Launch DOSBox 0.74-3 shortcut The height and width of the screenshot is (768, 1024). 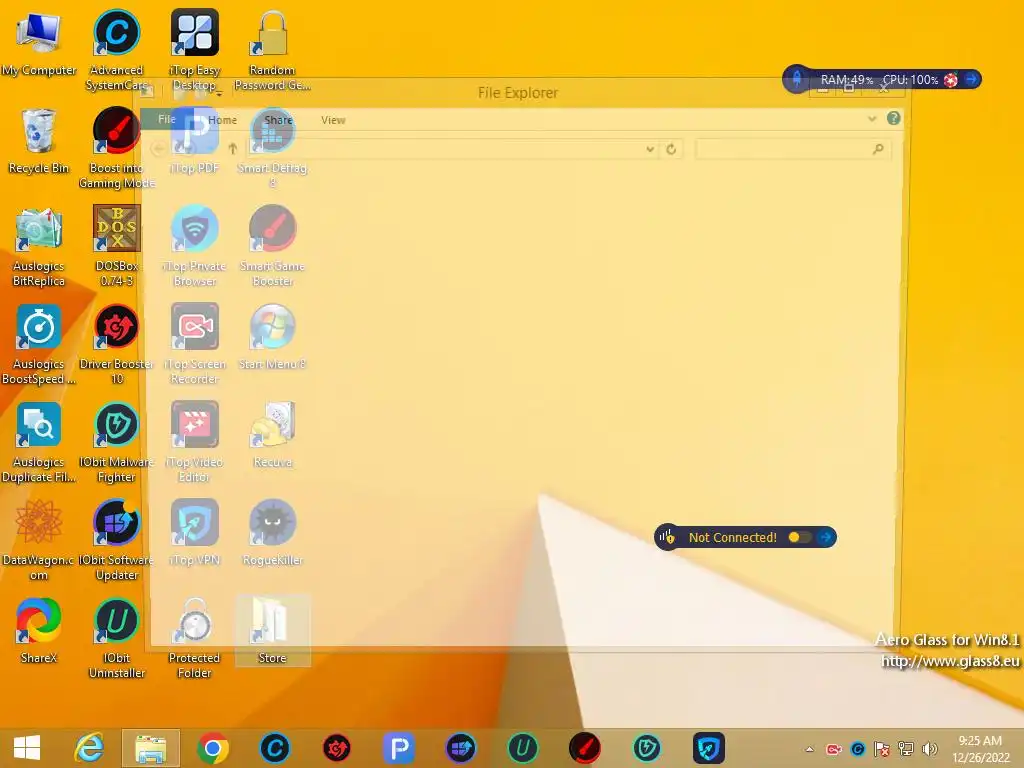pos(116,246)
